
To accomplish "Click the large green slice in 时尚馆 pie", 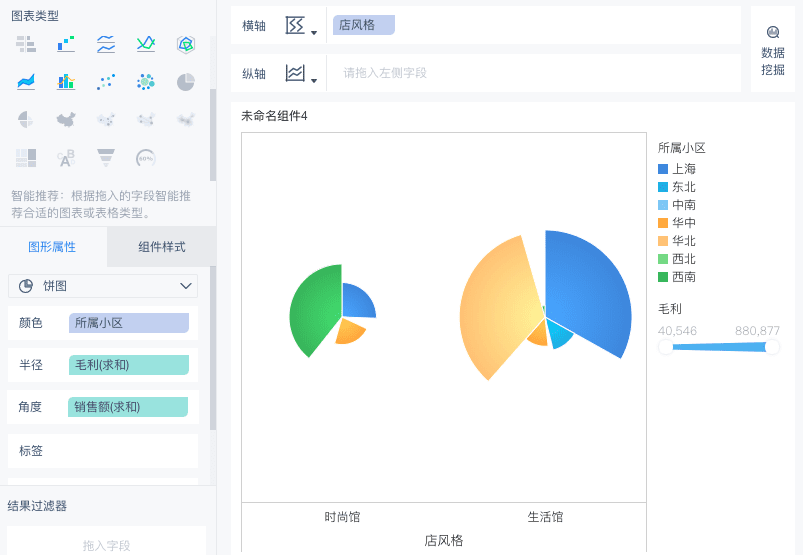I will pos(318,310).
